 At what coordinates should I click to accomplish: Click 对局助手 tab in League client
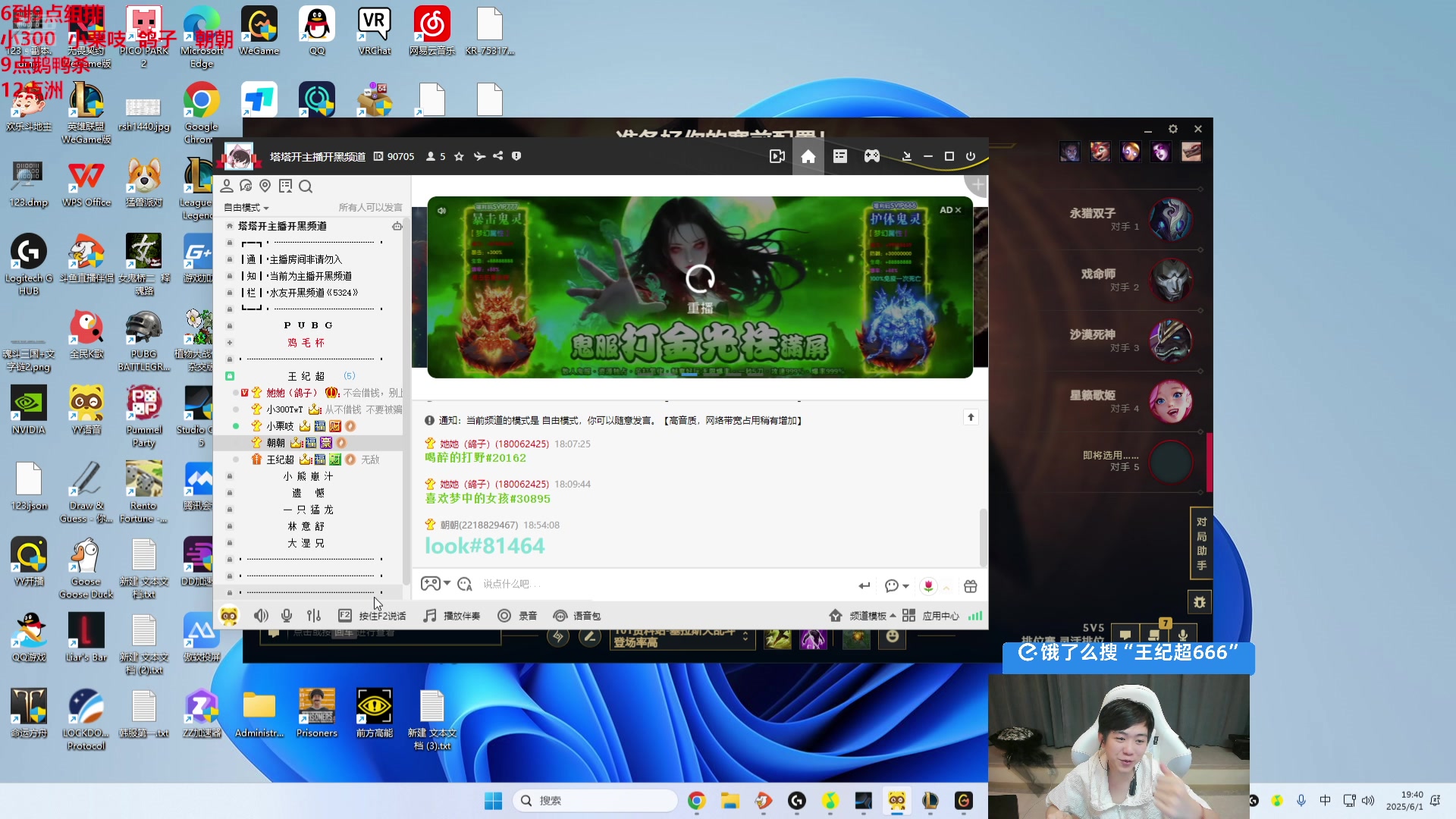[x=1201, y=544]
